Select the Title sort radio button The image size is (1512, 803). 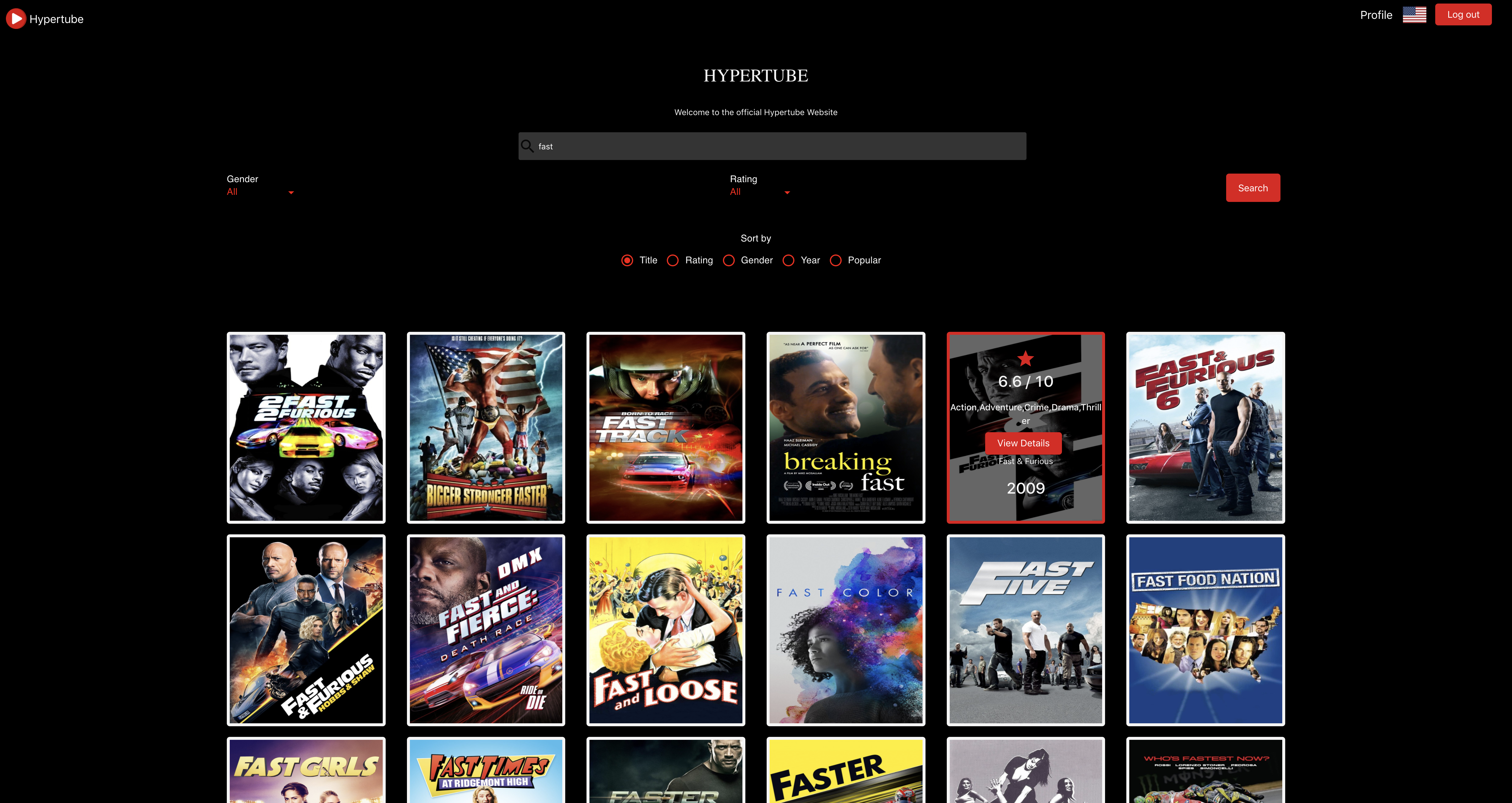coord(627,260)
